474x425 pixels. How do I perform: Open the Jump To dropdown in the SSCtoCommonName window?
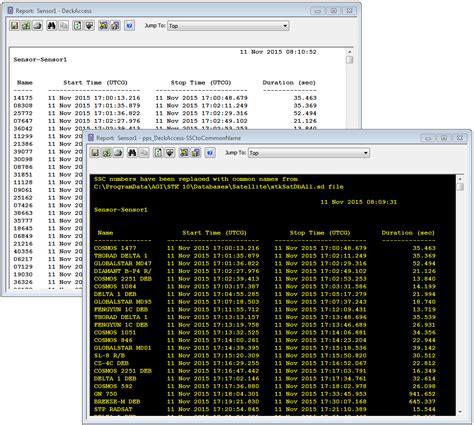pyautogui.click(x=309, y=153)
